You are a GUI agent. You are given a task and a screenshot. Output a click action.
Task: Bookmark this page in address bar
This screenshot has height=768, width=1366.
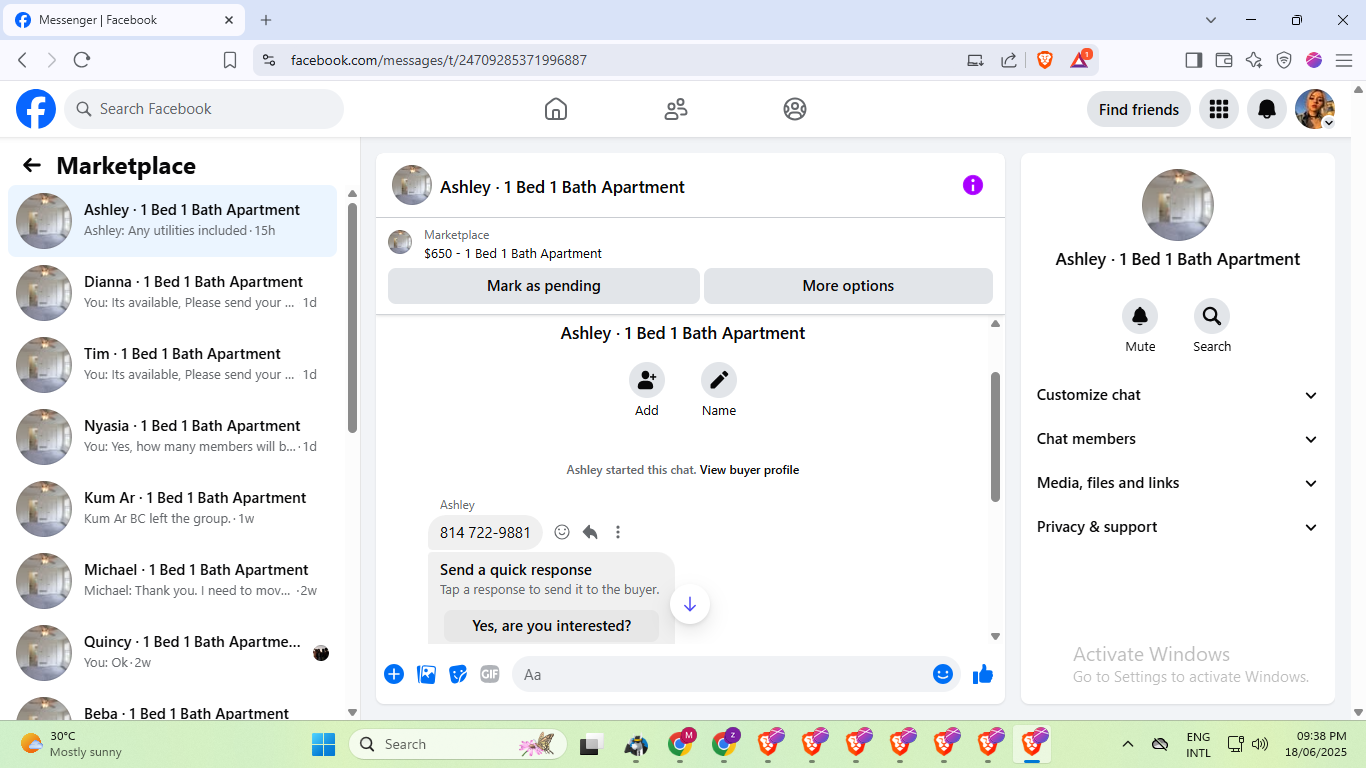[230, 60]
